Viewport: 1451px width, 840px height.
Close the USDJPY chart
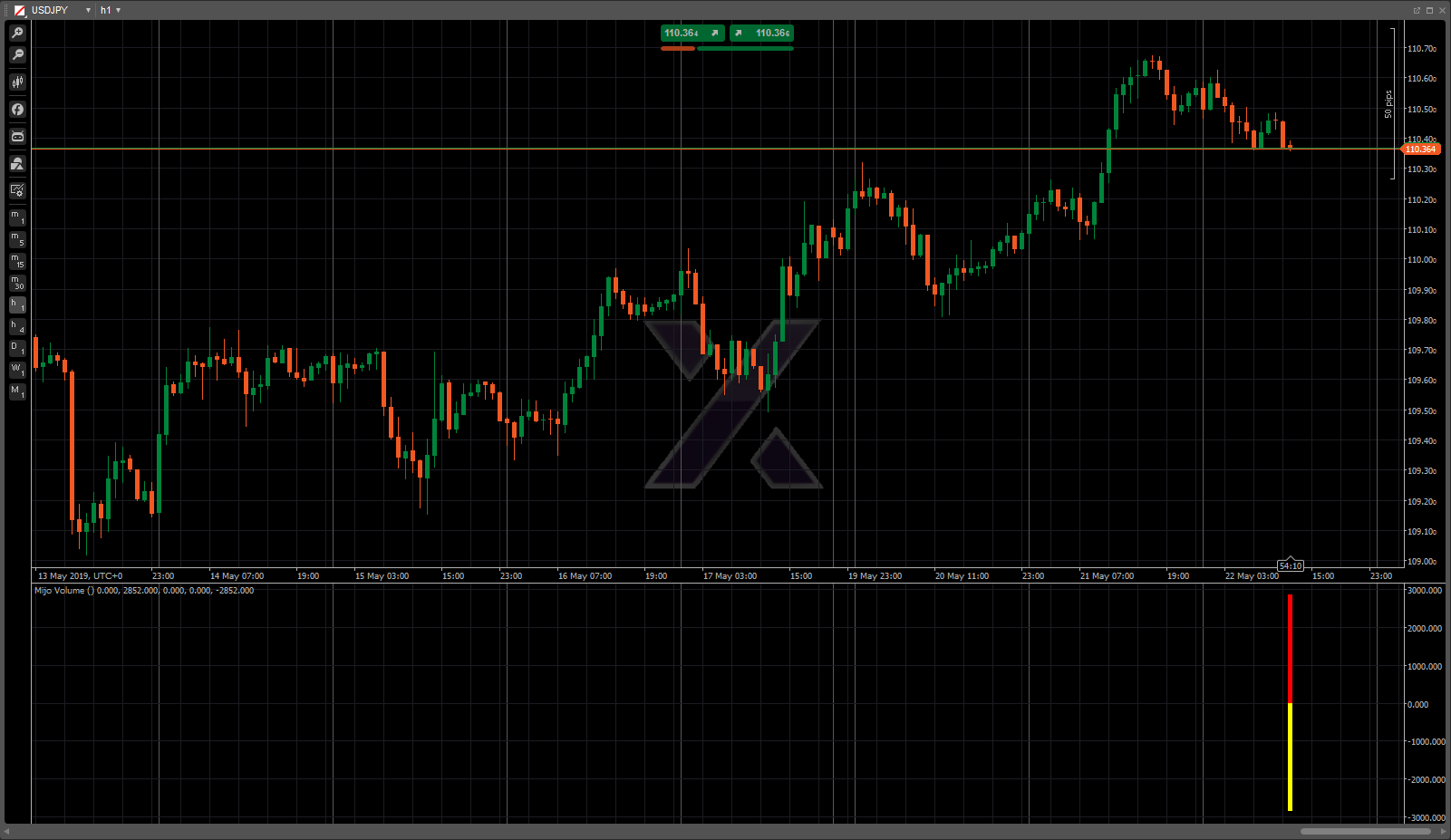pyautogui.click(x=1442, y=10)
